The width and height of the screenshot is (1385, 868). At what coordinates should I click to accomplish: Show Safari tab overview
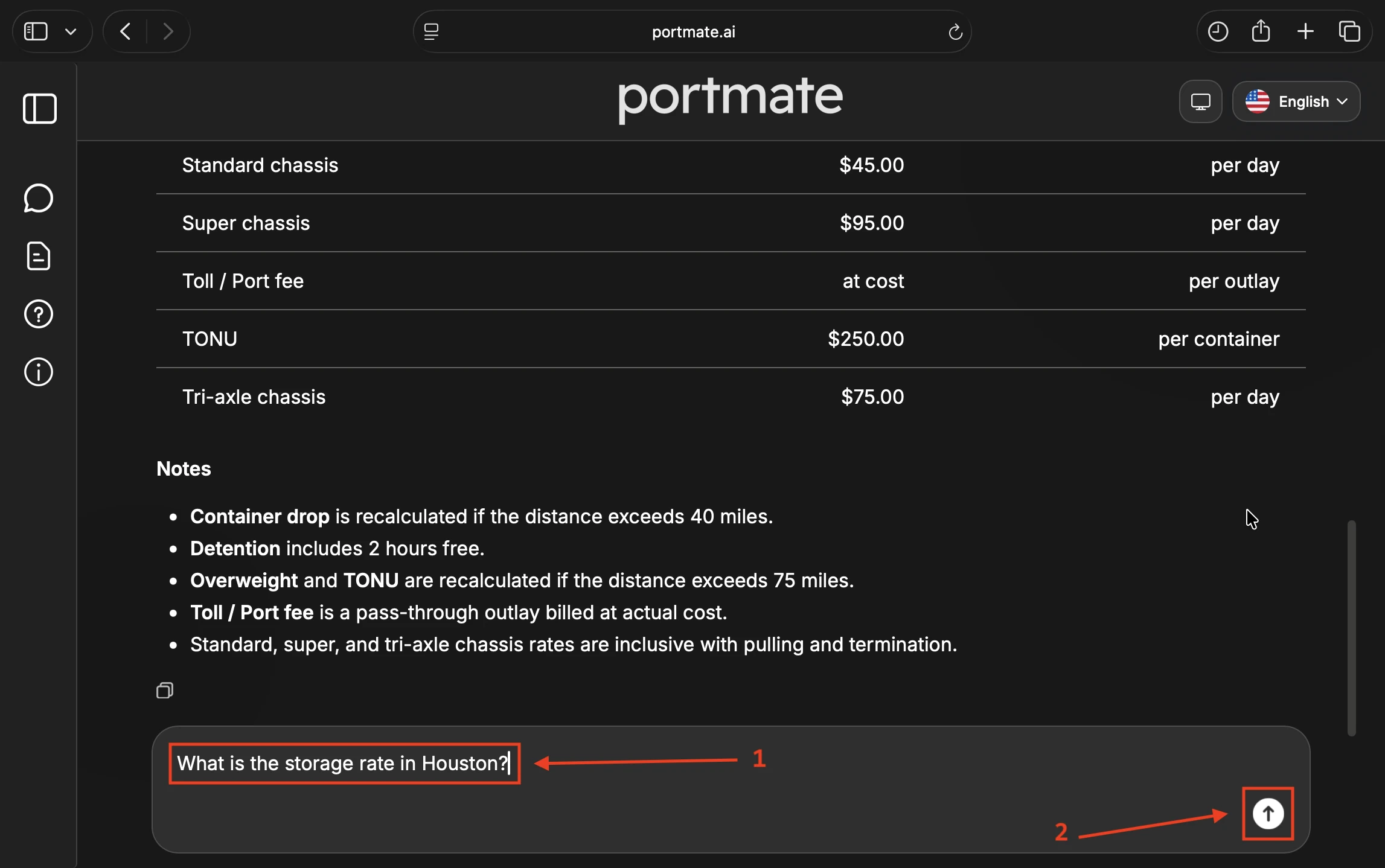[x=1349, y=31]
